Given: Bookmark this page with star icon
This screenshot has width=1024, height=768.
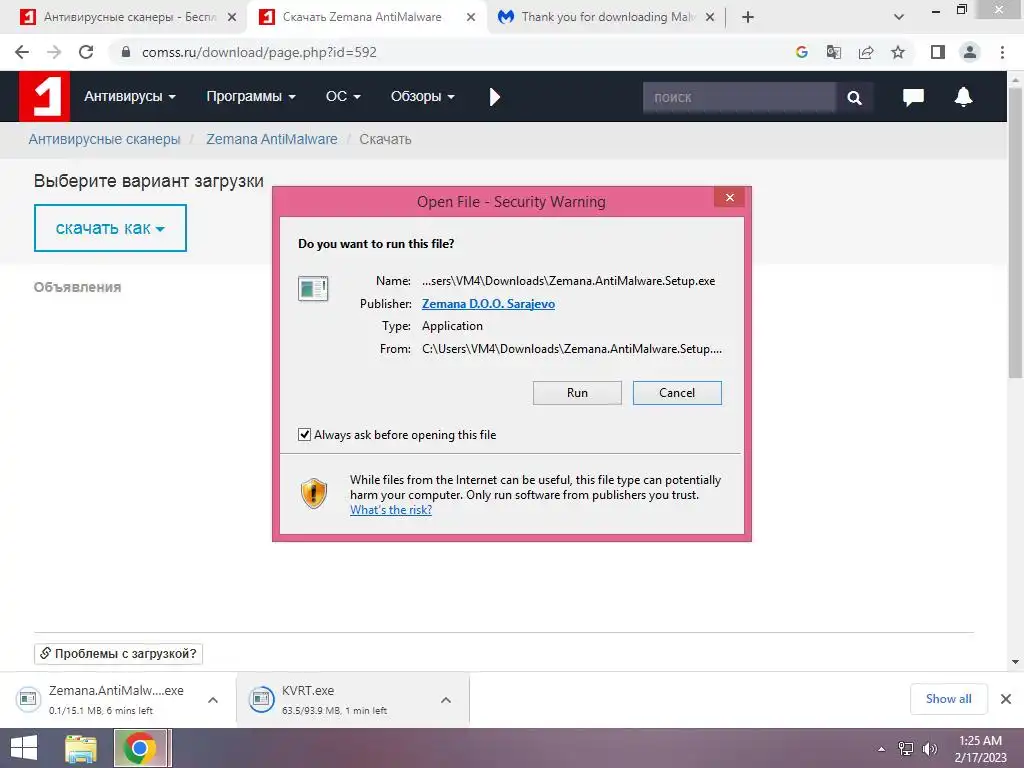Looking at the screenshot, I should pyautogui.click(x=898, y=52).
